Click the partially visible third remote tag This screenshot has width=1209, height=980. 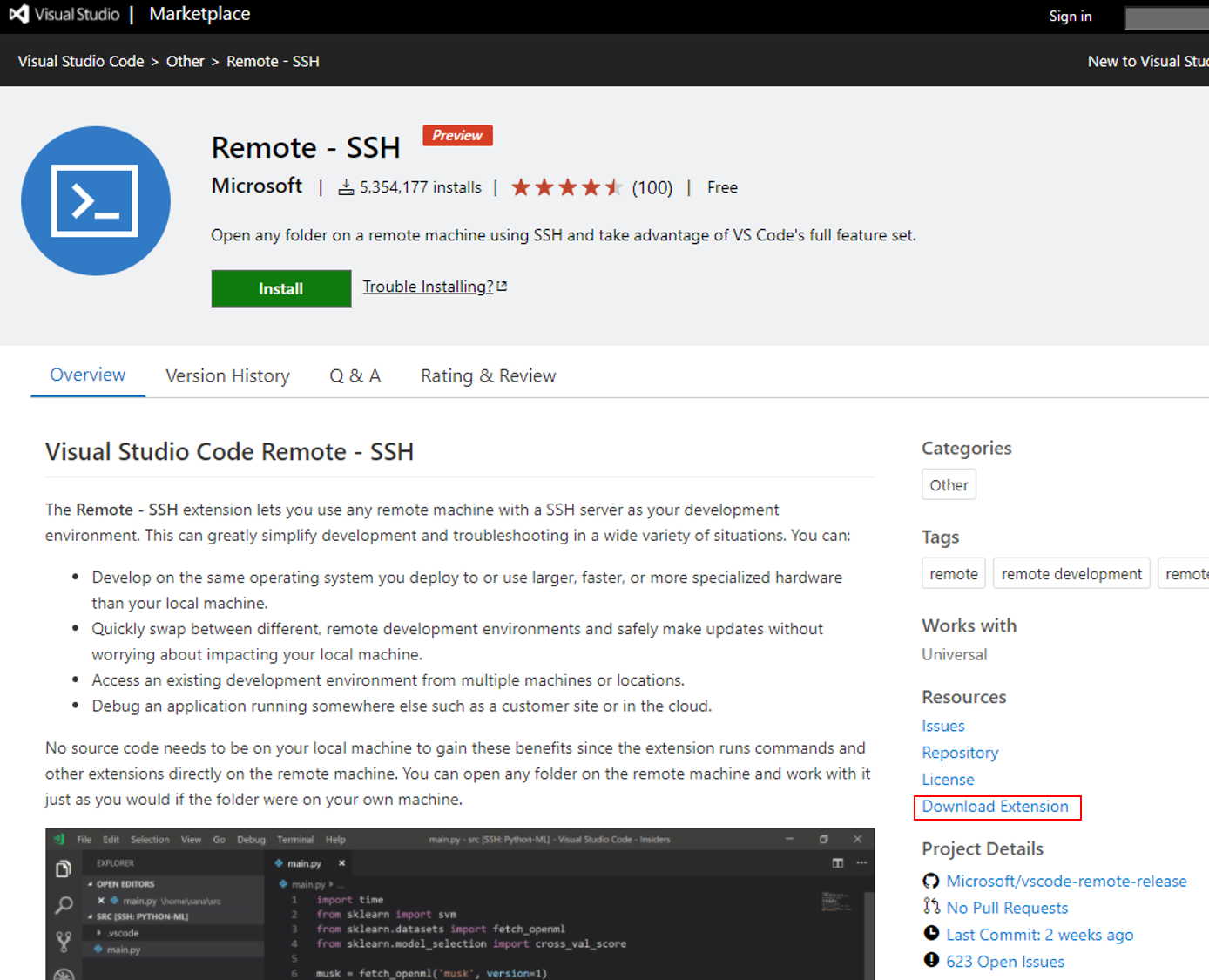point(1184,573)
